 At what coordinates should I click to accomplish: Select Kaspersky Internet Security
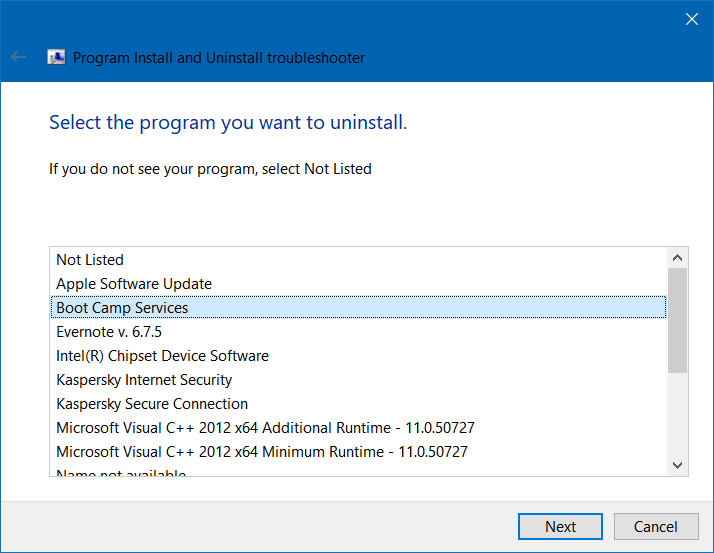click(x=144, y=380)
